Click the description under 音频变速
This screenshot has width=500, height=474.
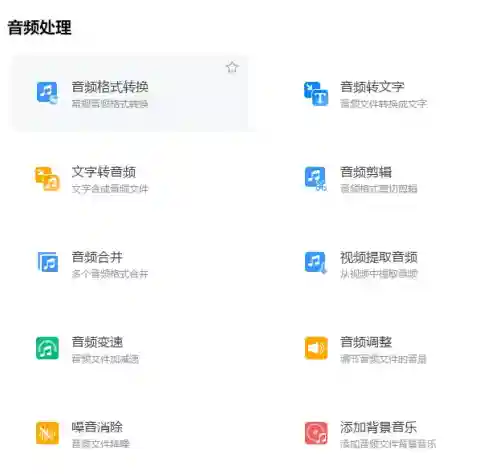coord(105,359)
